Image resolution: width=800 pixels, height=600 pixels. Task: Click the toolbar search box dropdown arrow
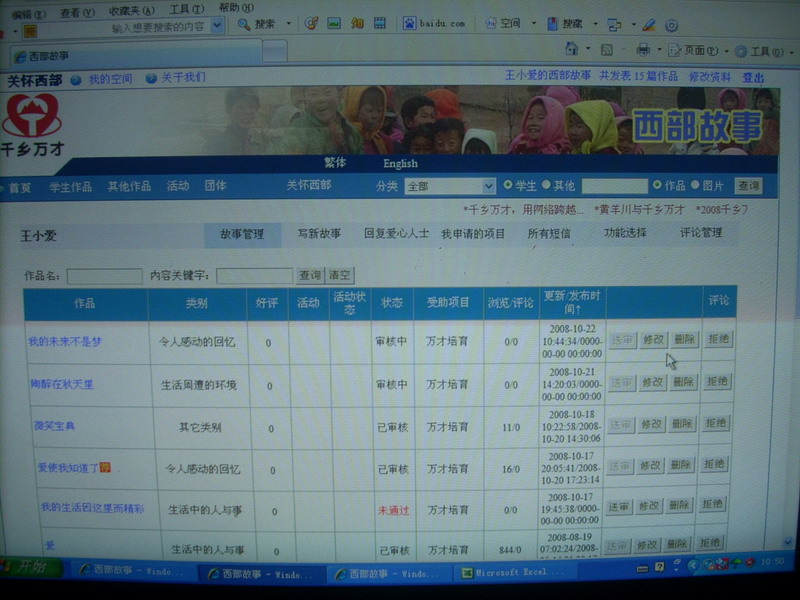[x=217, y=25]
